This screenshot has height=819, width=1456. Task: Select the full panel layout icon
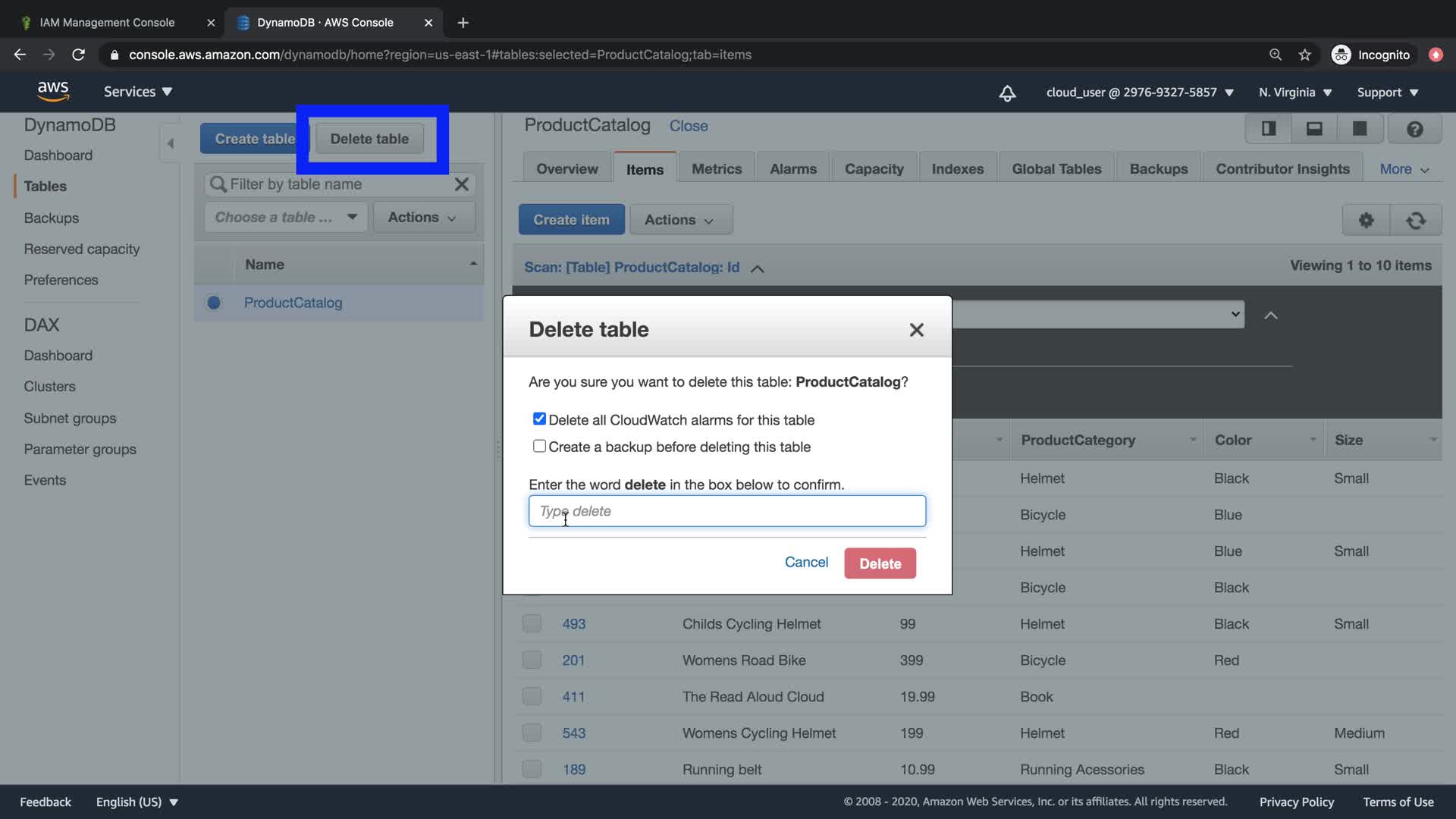tap(1360, 129)
